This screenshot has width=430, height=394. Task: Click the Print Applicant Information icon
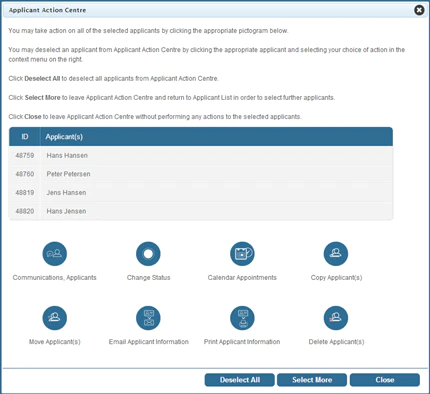(242, 318)
